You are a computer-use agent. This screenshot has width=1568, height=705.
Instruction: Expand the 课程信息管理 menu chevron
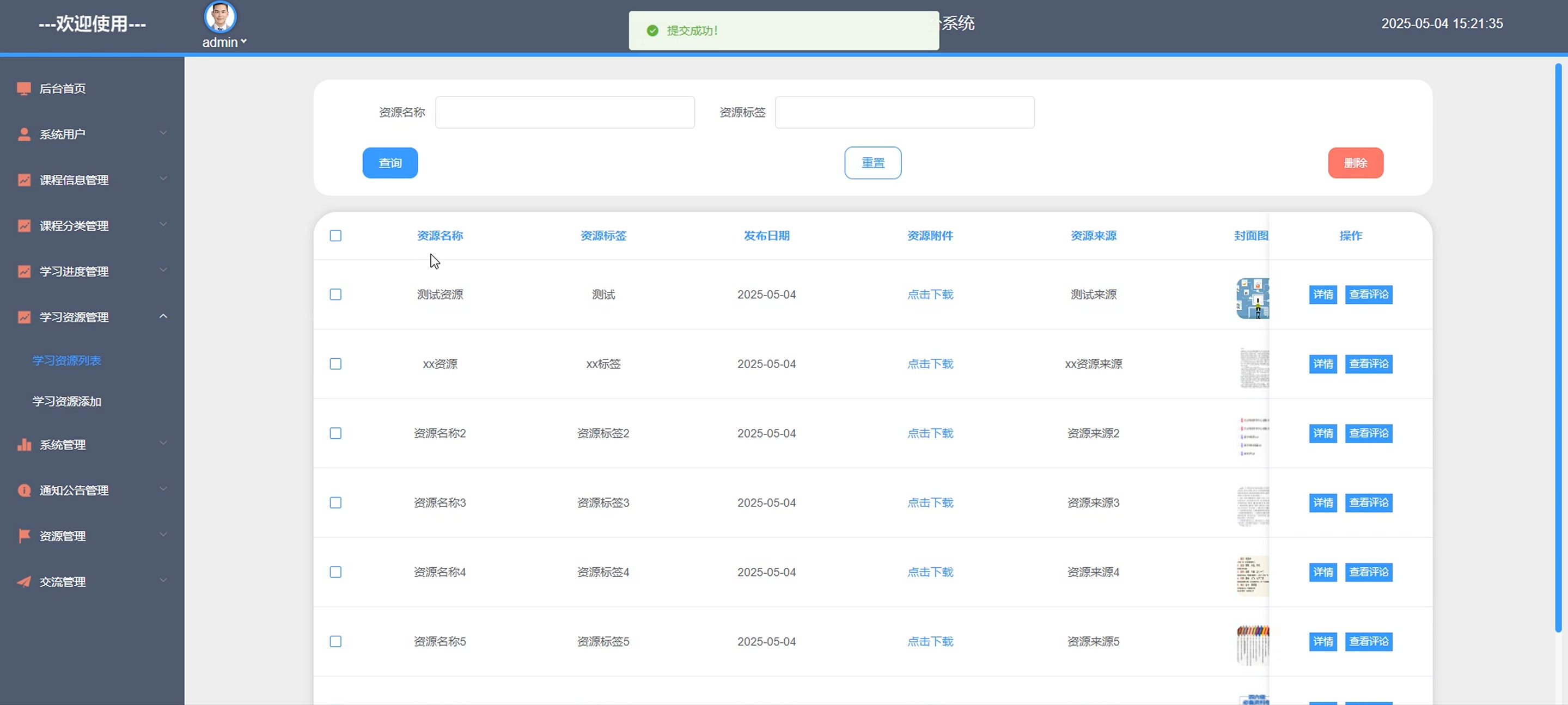pos(163,178)
